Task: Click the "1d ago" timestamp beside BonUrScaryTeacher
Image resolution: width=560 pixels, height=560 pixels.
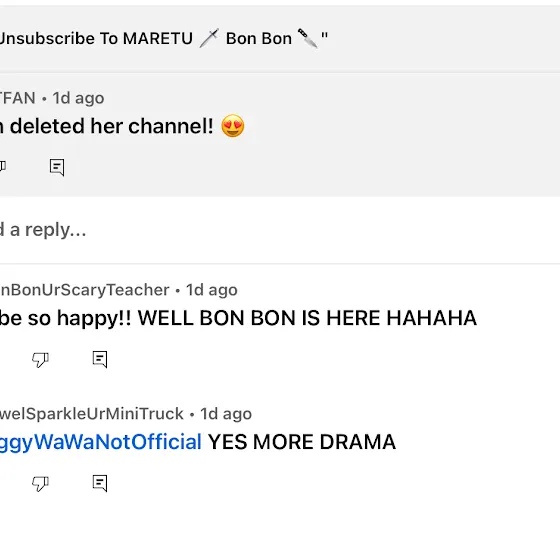Action: 211,290
